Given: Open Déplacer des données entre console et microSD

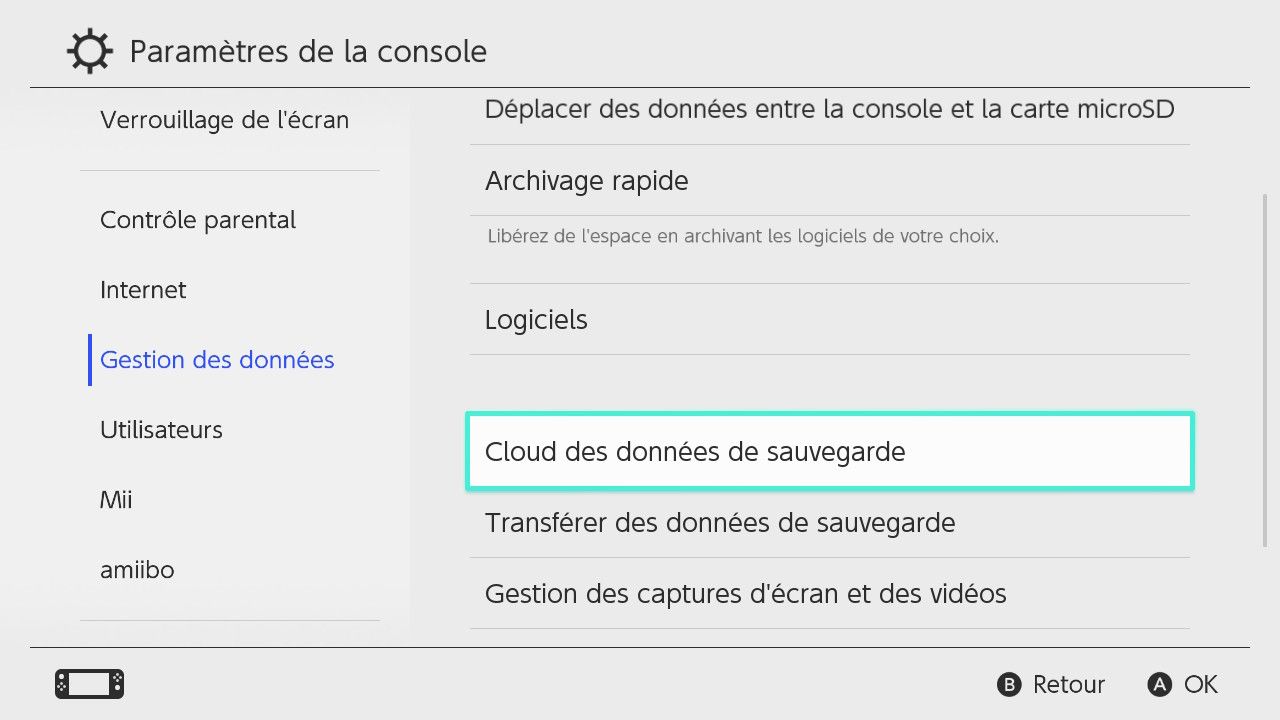Looking at the screenshot, I should click(x=830, y=109).
